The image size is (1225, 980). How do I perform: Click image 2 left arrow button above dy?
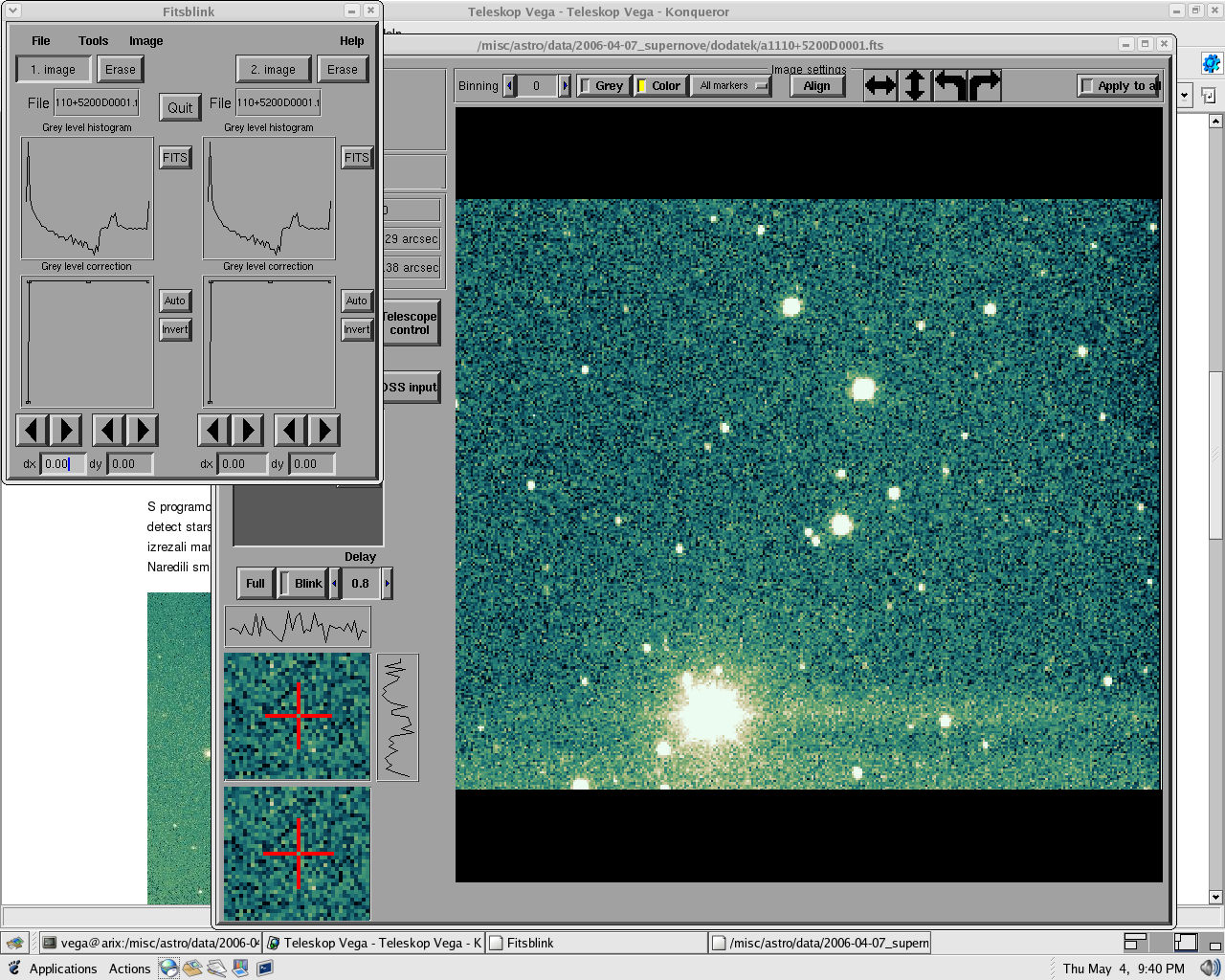(x=290, y=431)
